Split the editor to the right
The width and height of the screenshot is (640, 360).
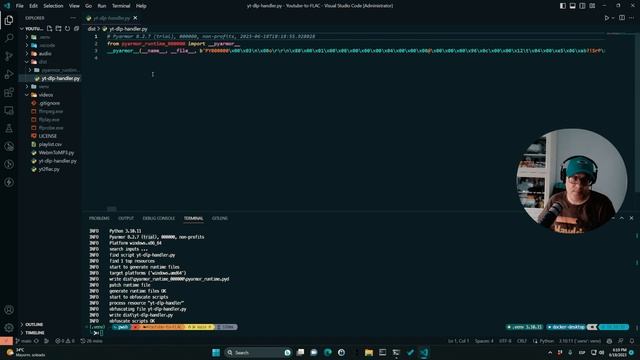pyautogui.click(x=622, y=18)
